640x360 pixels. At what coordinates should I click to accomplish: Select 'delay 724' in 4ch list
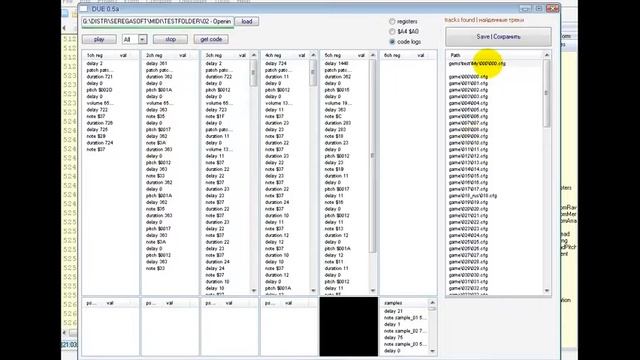[x=276, y=64]
